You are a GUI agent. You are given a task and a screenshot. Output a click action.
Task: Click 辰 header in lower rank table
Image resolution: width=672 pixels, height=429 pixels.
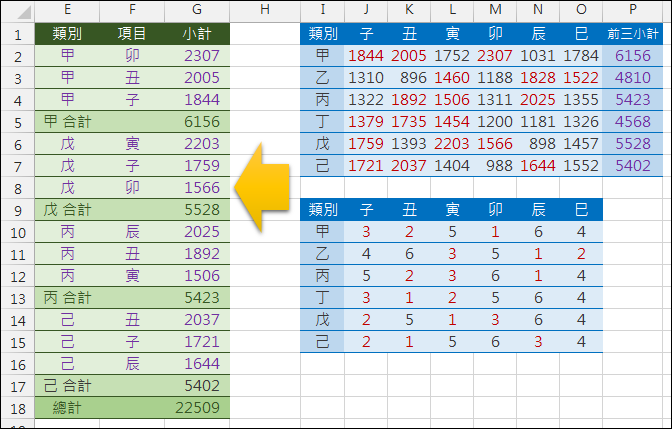click(538, 210)
